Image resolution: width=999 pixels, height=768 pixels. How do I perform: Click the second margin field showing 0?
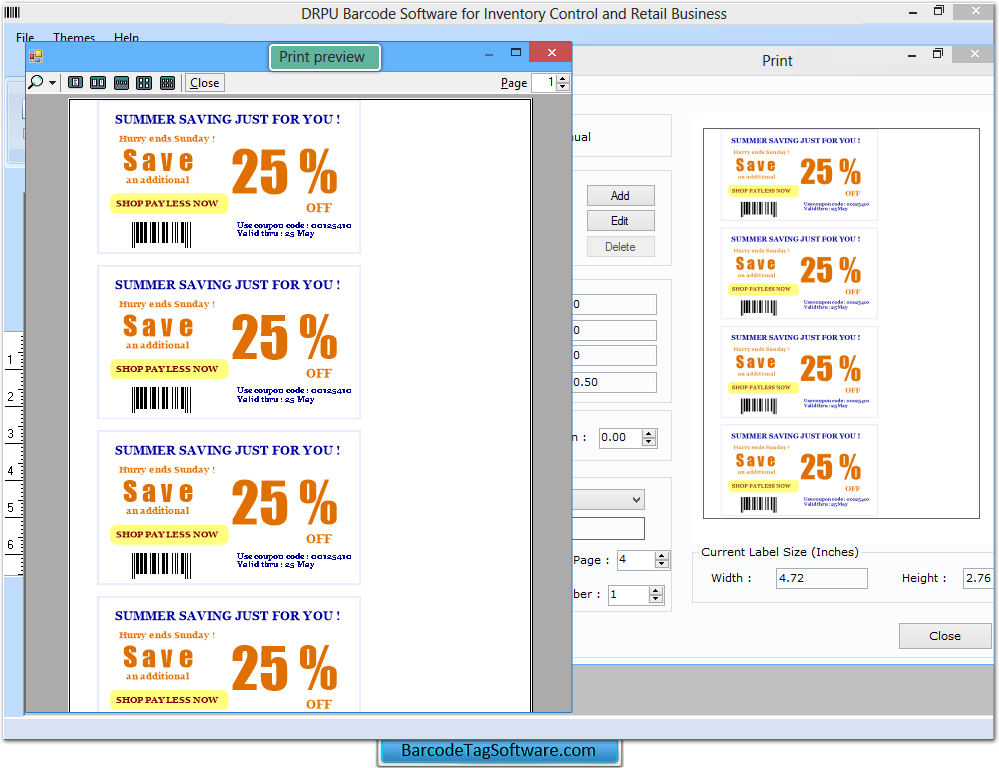point(614,330)
